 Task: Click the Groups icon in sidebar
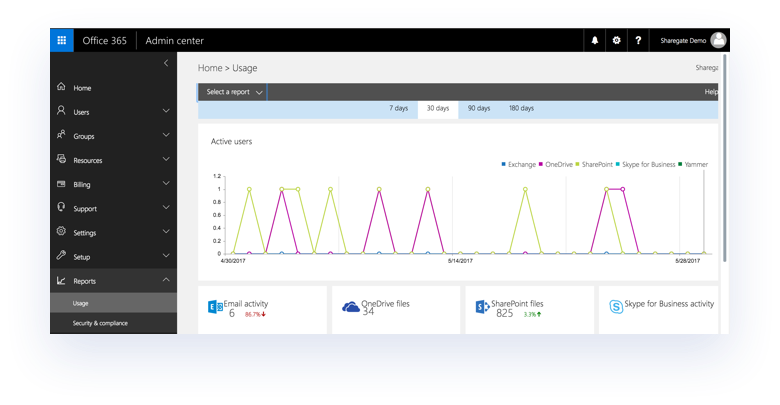pos(61,134)
